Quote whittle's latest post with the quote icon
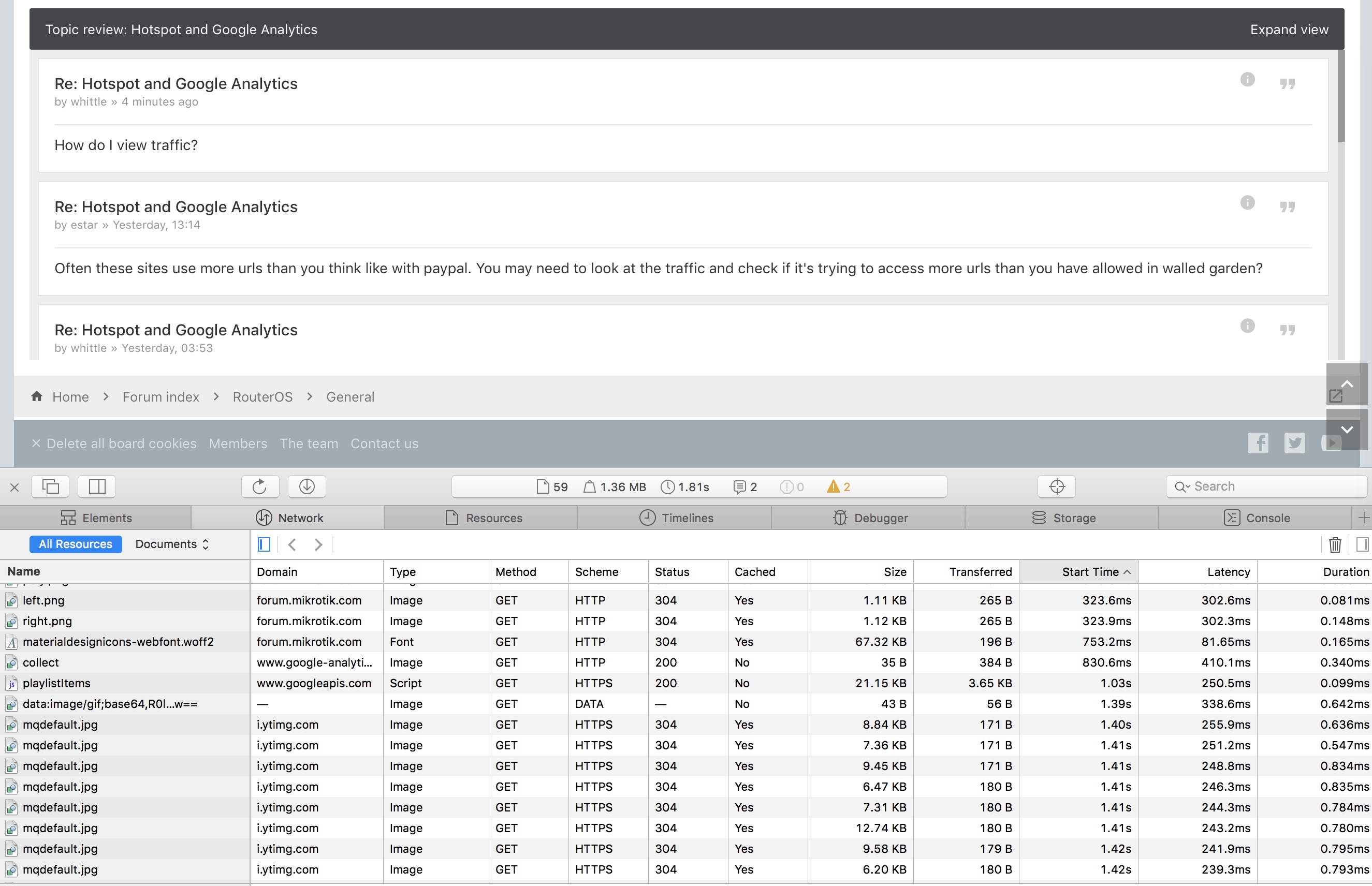Screen dimensions: 1372x886 (x=1287, y=83)
